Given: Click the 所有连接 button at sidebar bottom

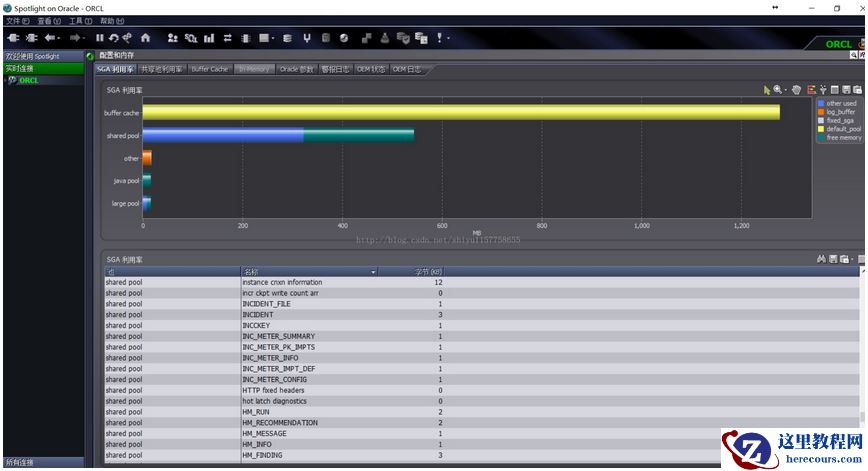Looking at the screenshot, I should tap(44, 462).
